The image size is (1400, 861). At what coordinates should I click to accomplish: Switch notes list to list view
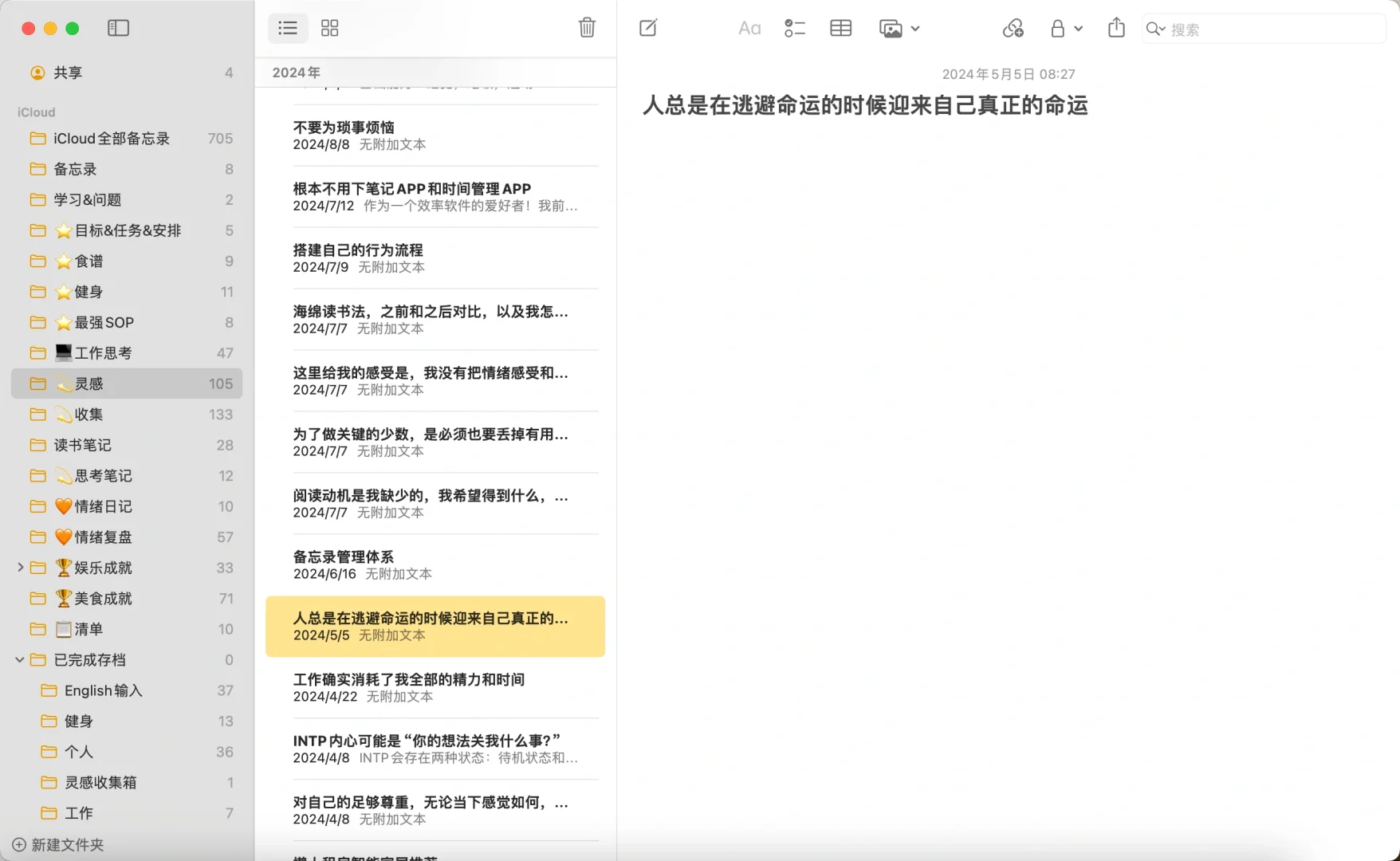click(x=287, y=28)
